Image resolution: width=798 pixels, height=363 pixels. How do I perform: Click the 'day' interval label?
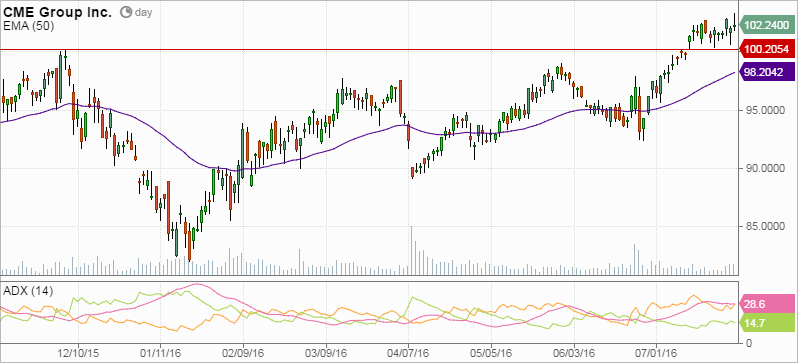point(143,13)
